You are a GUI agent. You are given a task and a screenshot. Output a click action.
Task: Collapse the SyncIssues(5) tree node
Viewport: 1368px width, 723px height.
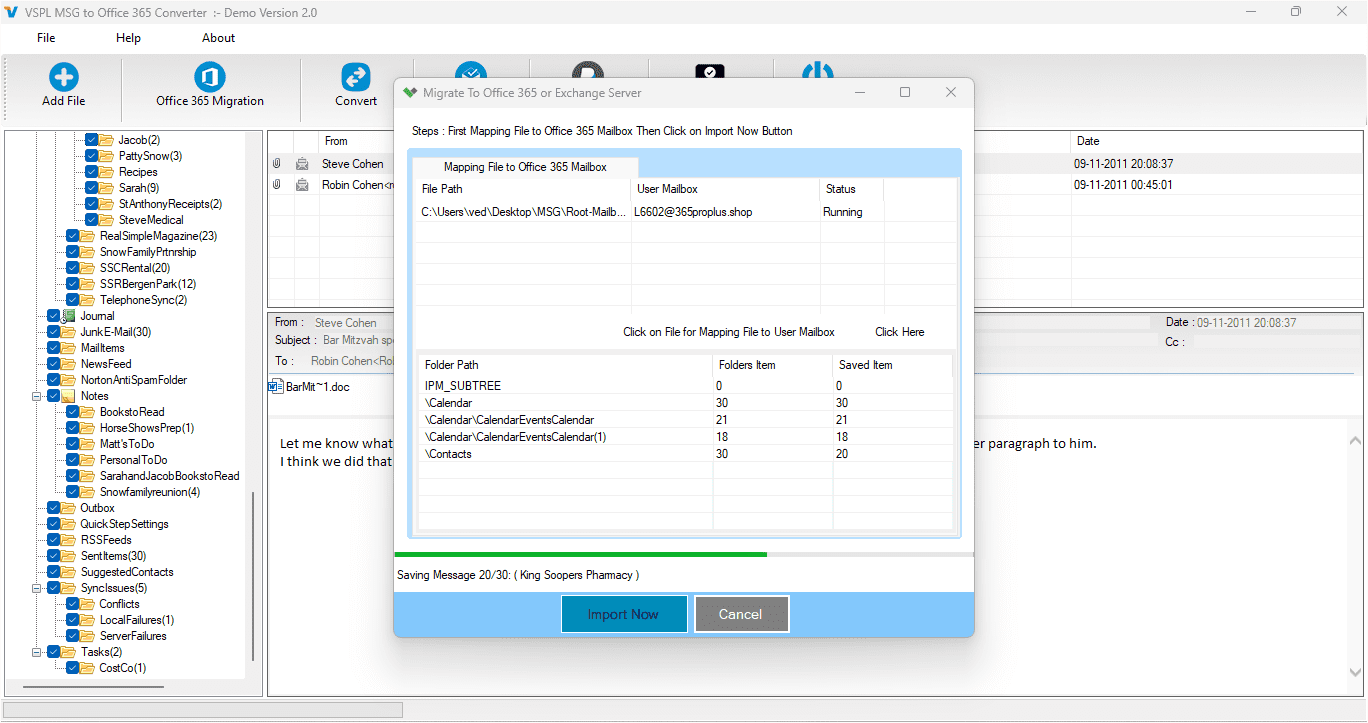(x=37, y=588)
